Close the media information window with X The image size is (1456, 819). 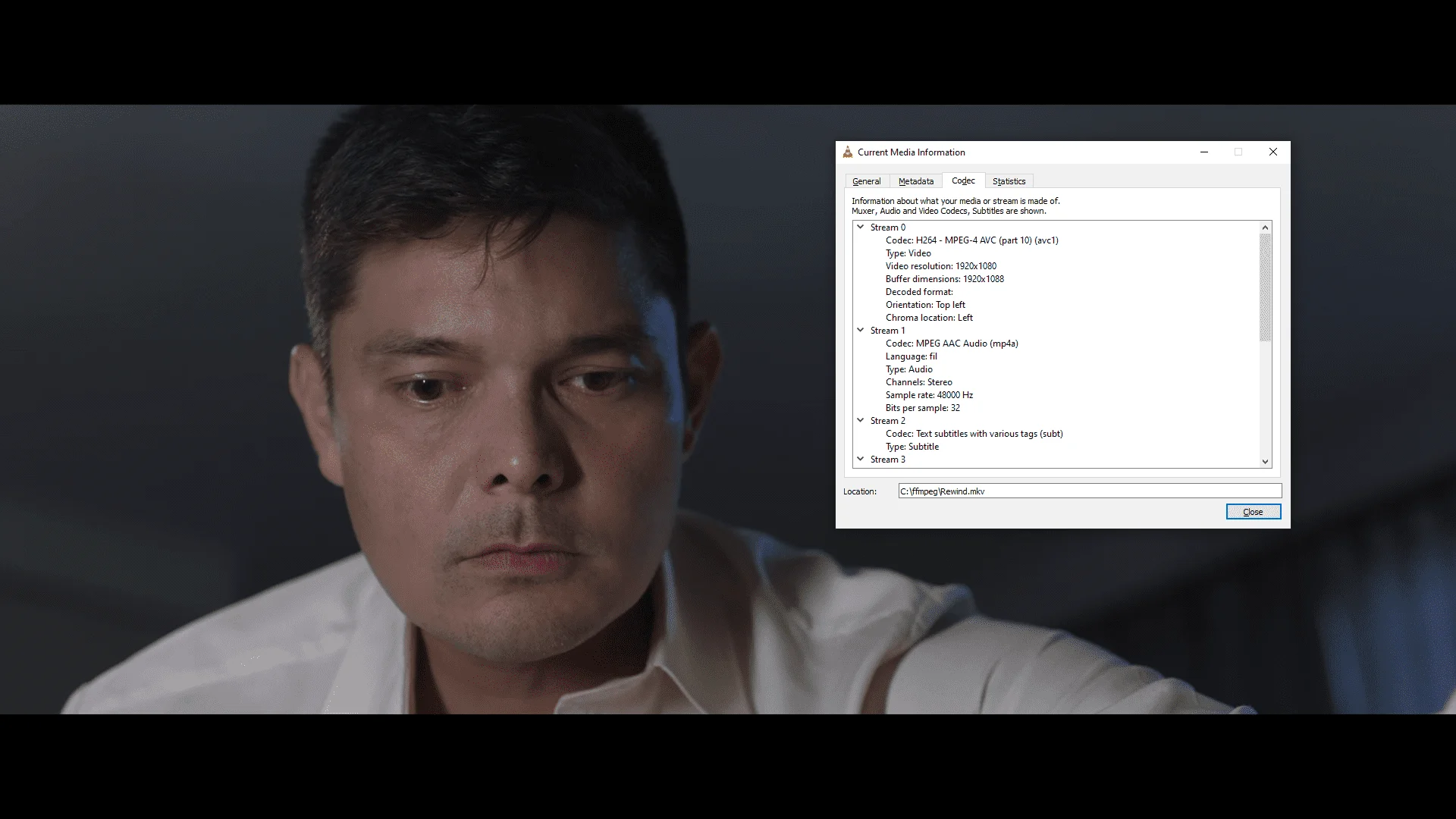(1273, 152)
